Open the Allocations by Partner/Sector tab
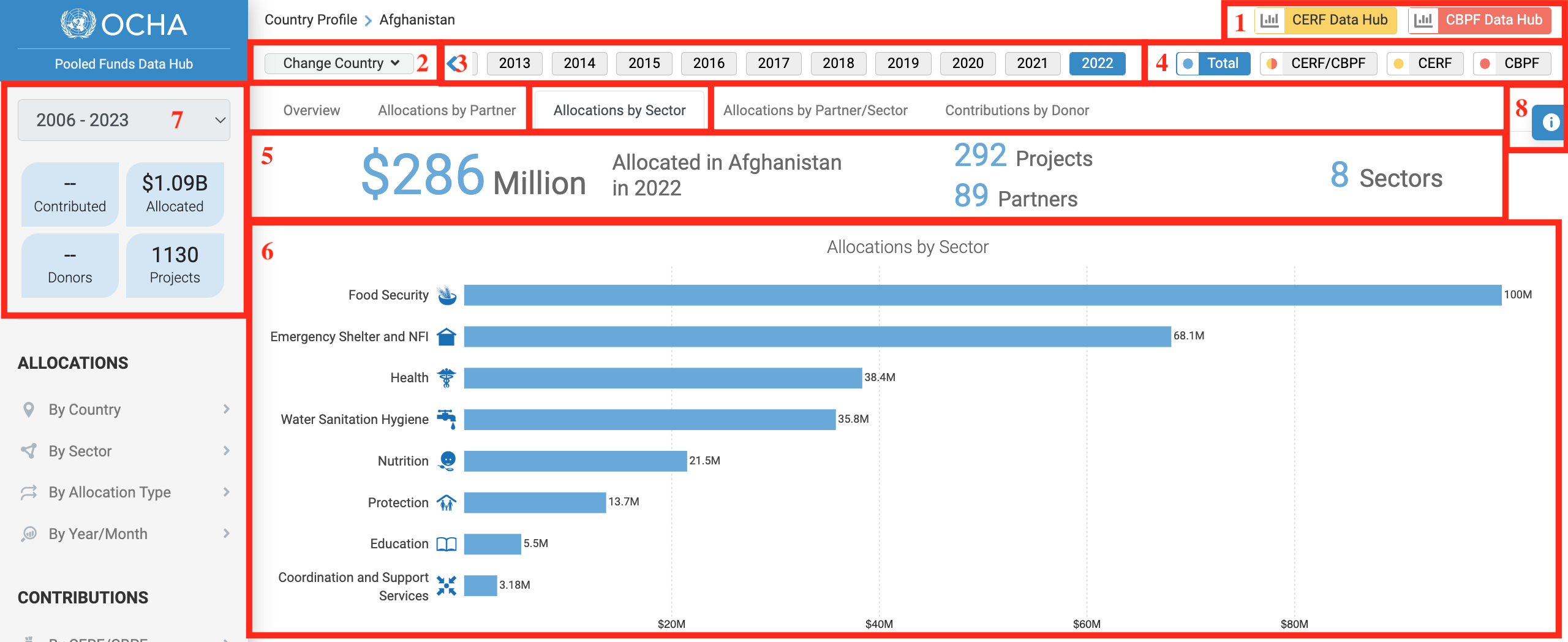The image size is (1568, 642). pyautogui.click(x=815, y=110)
